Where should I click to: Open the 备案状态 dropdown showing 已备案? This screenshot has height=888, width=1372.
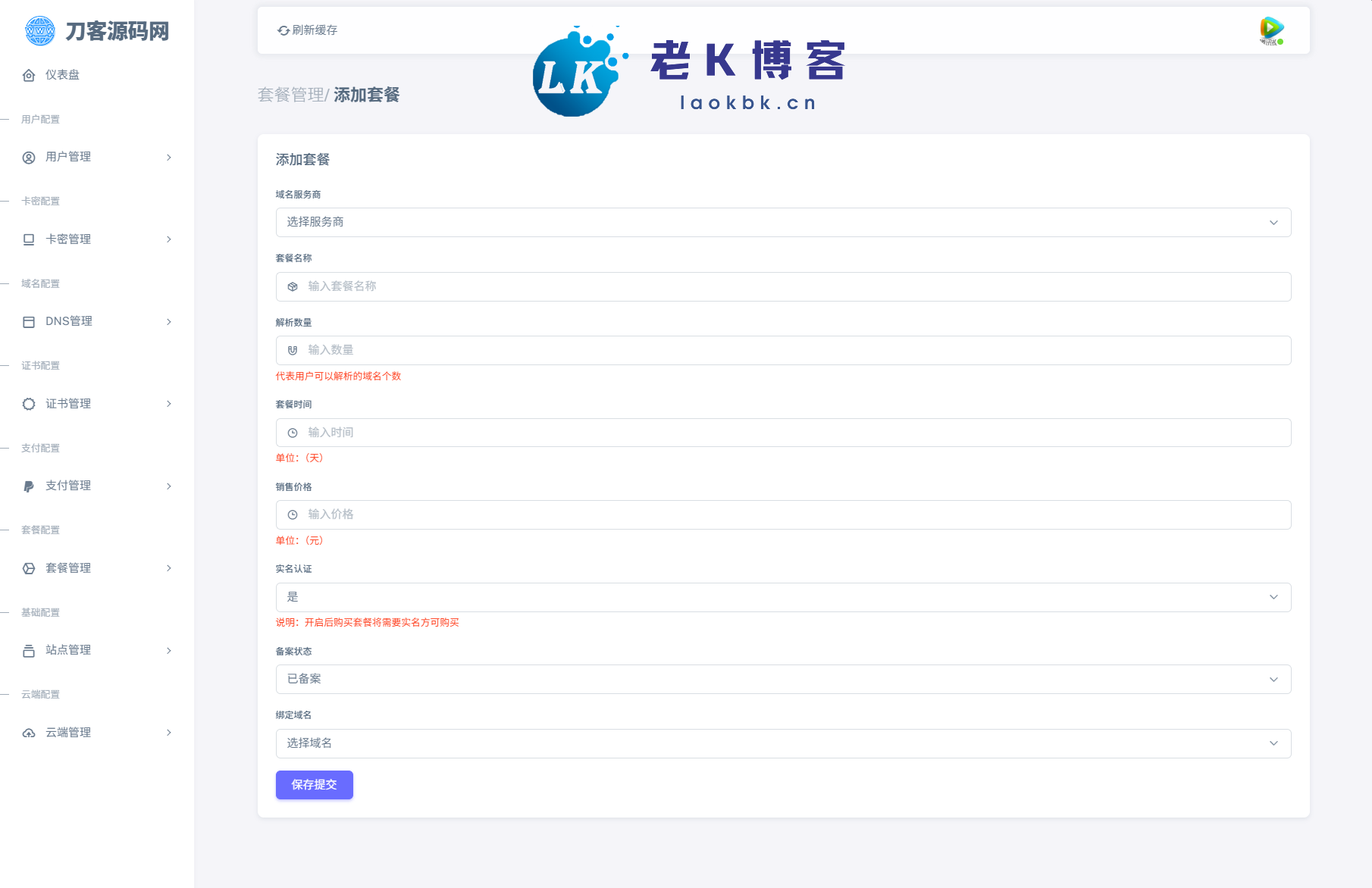(x=782, y=680)
